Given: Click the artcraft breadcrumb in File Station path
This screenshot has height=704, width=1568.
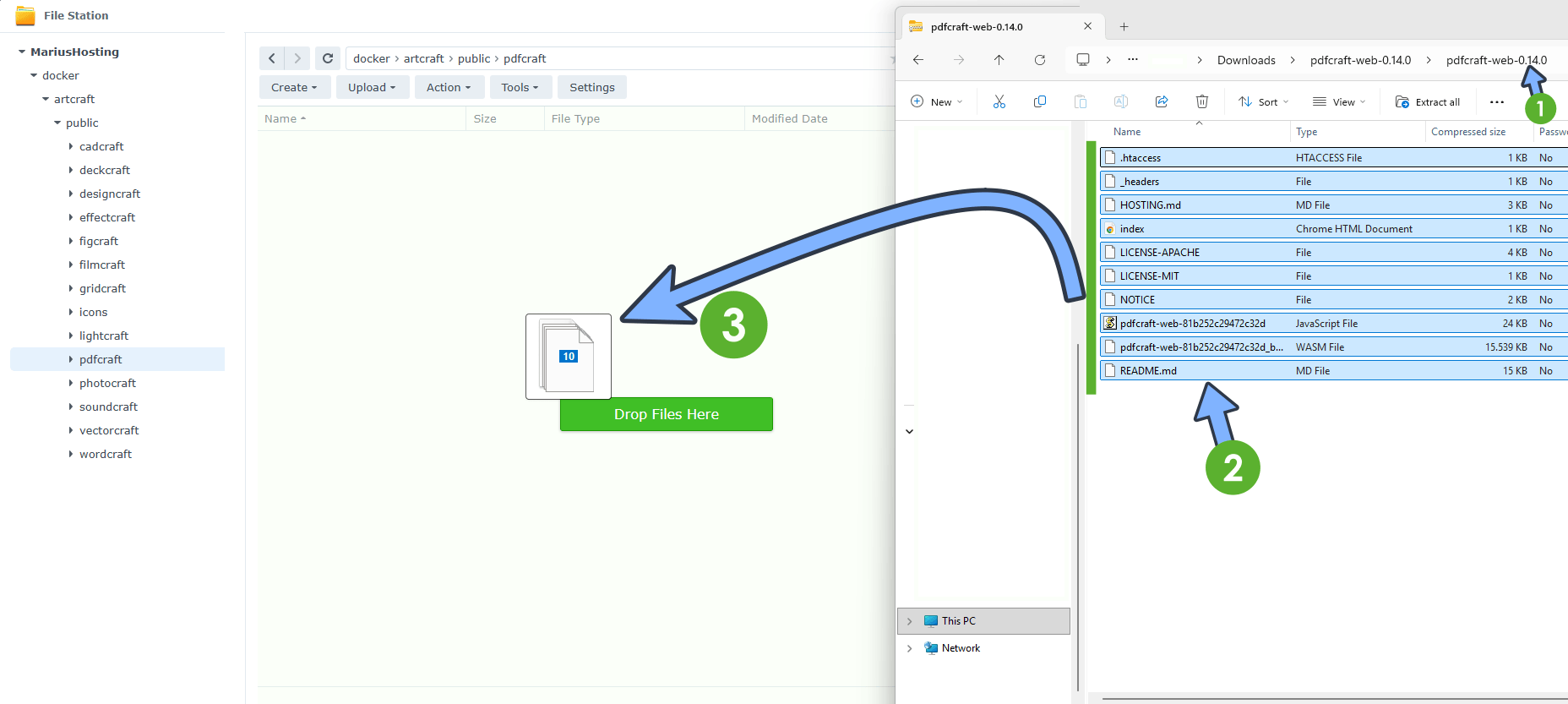Looking at the screenshot, I should tap(423, 58).
